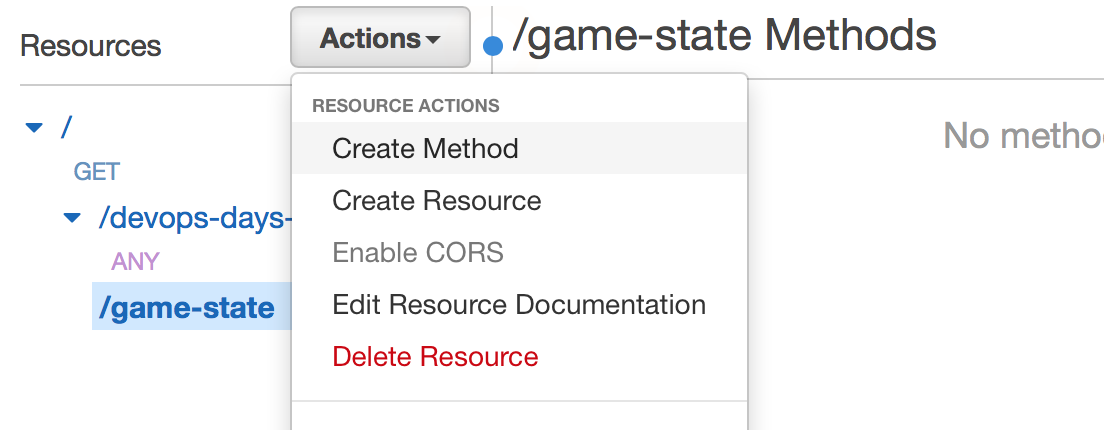Click the RESOURCE ACTIONS menu header
This screenshot has height=430, width=1104.
click(406, 106)
